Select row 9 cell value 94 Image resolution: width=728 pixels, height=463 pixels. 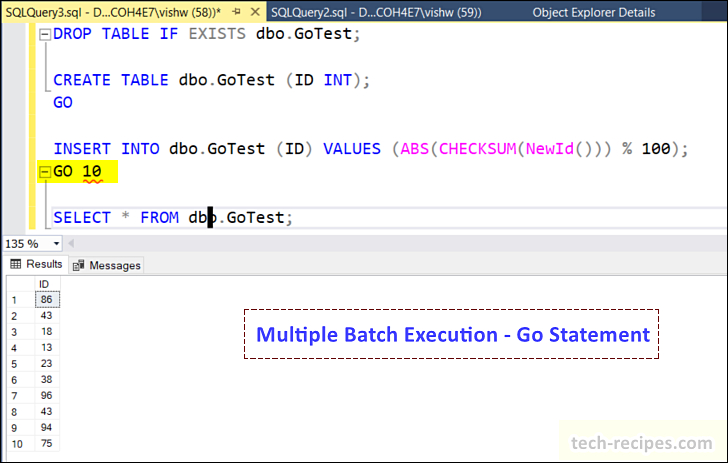click(47, 428)
